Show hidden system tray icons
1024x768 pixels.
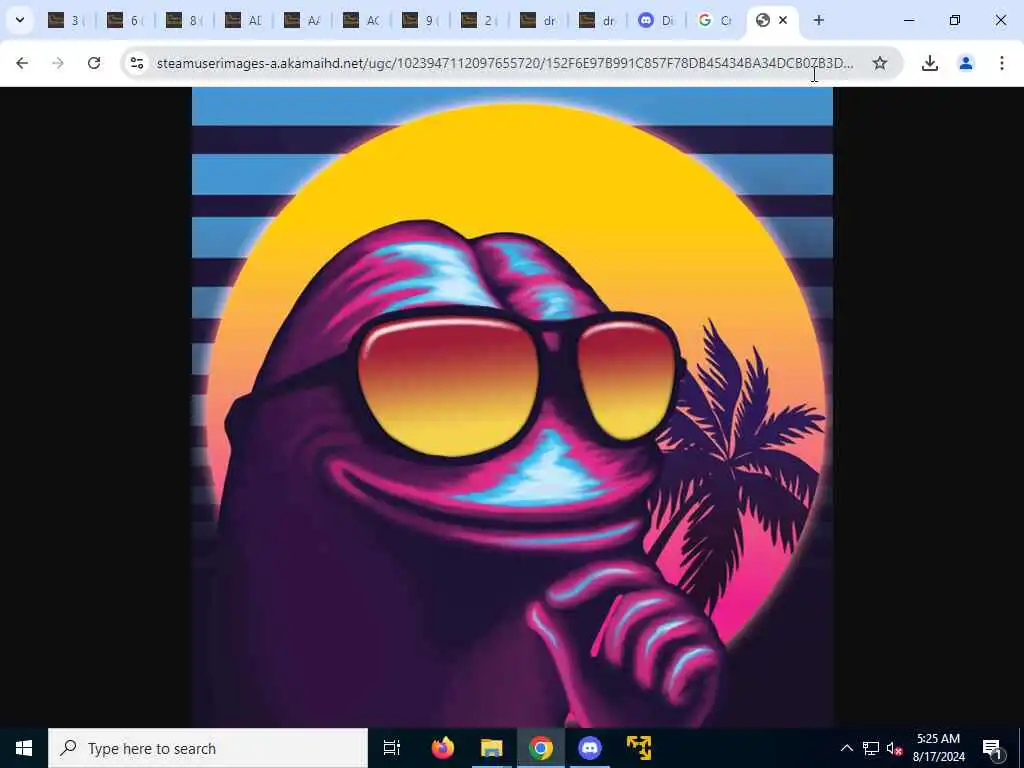coord(846,748)
